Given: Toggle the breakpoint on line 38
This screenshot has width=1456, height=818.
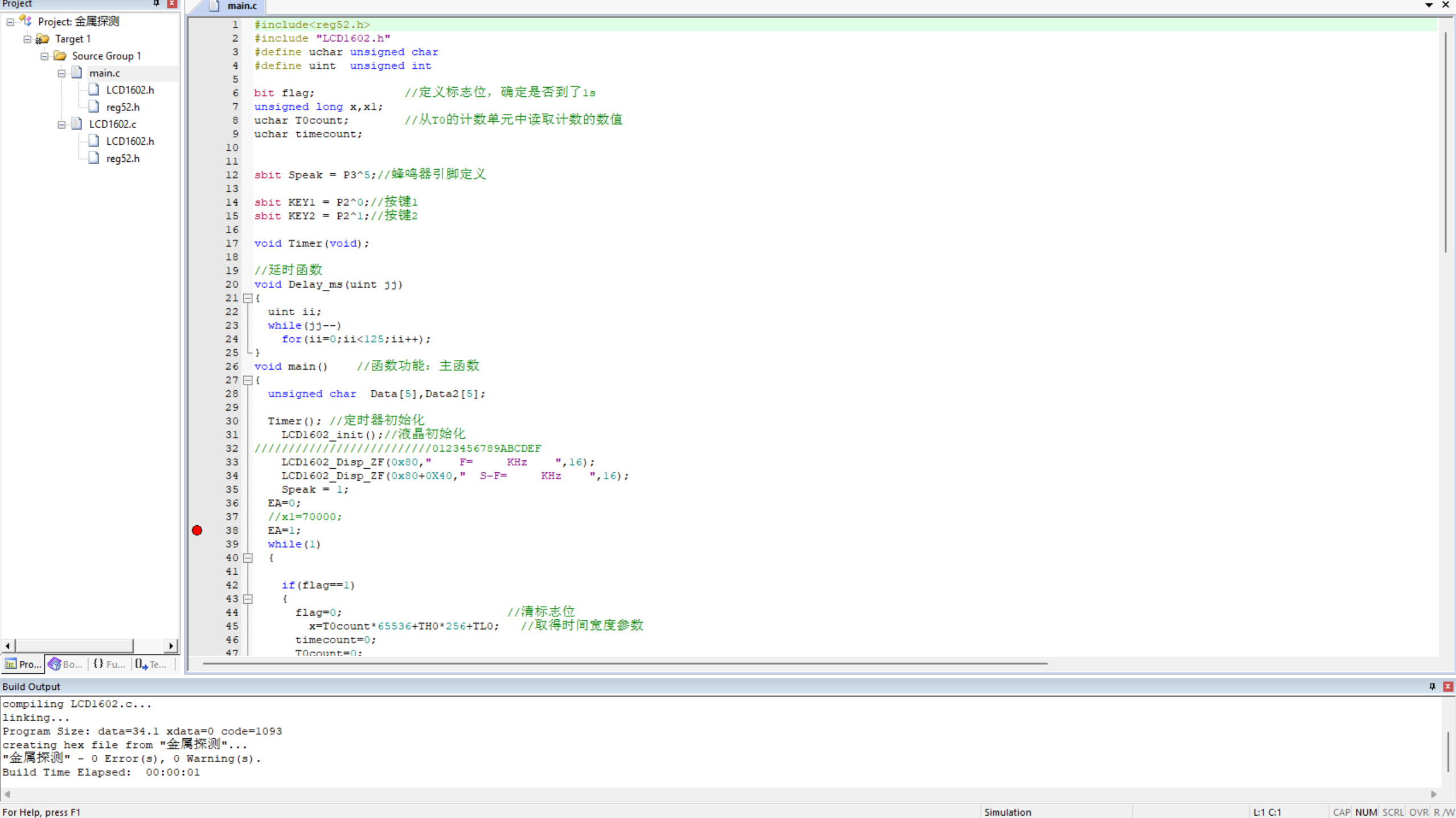Looking at the screenshot, I should pos(197,530).
